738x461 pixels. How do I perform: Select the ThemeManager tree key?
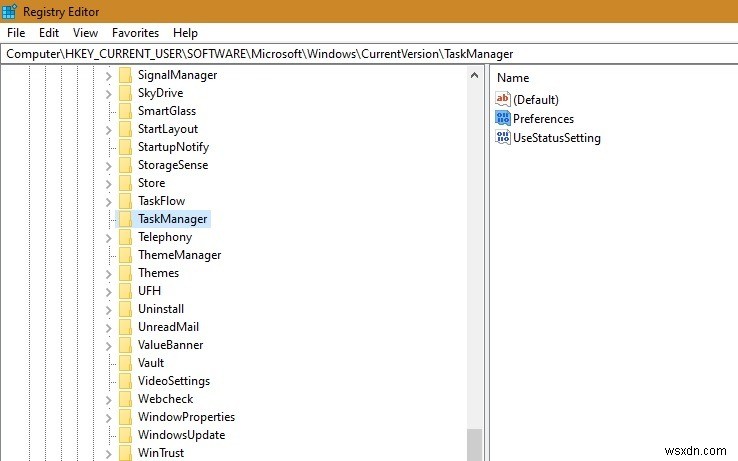click(179, 255)
